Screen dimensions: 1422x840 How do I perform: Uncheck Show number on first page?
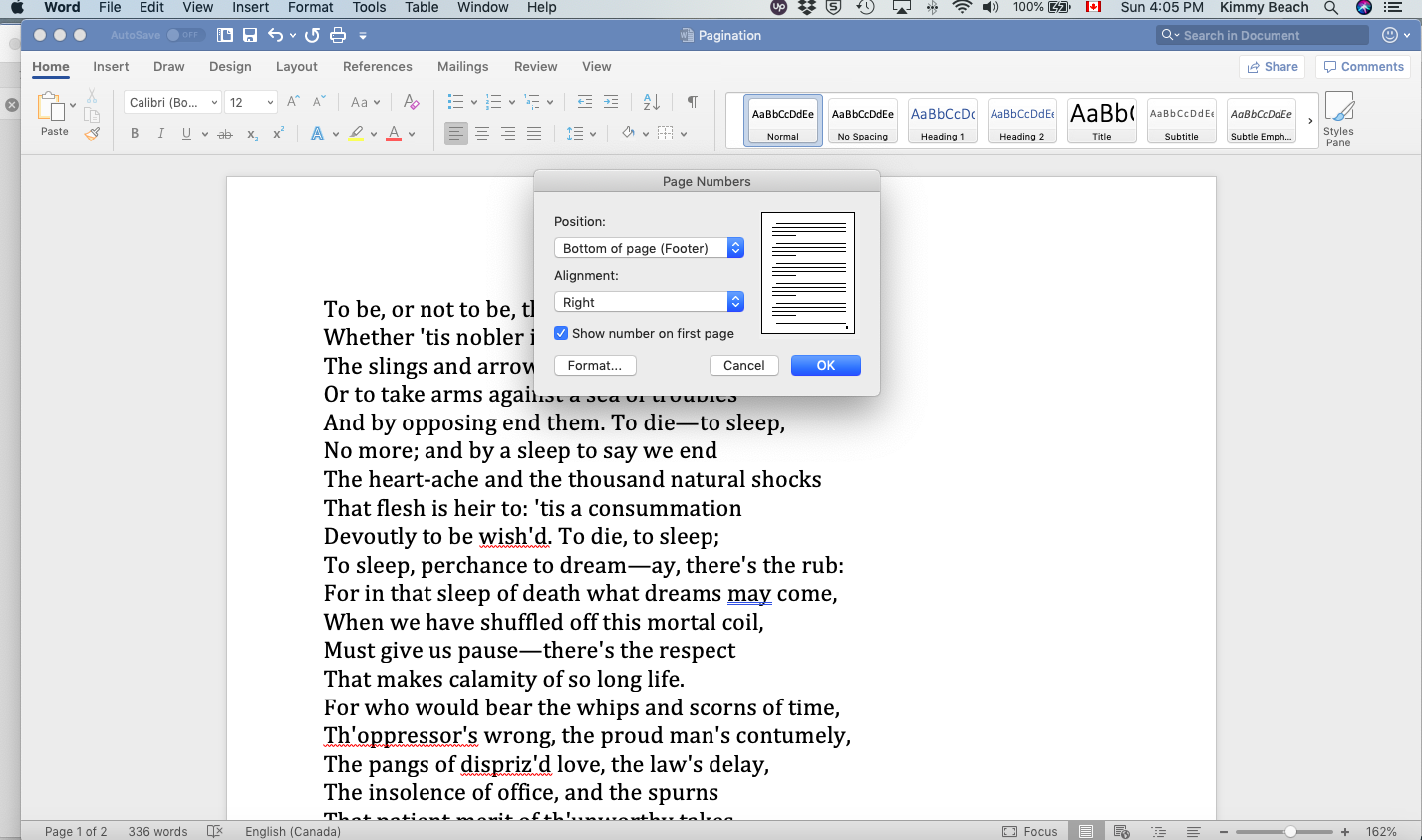point(561,333)
